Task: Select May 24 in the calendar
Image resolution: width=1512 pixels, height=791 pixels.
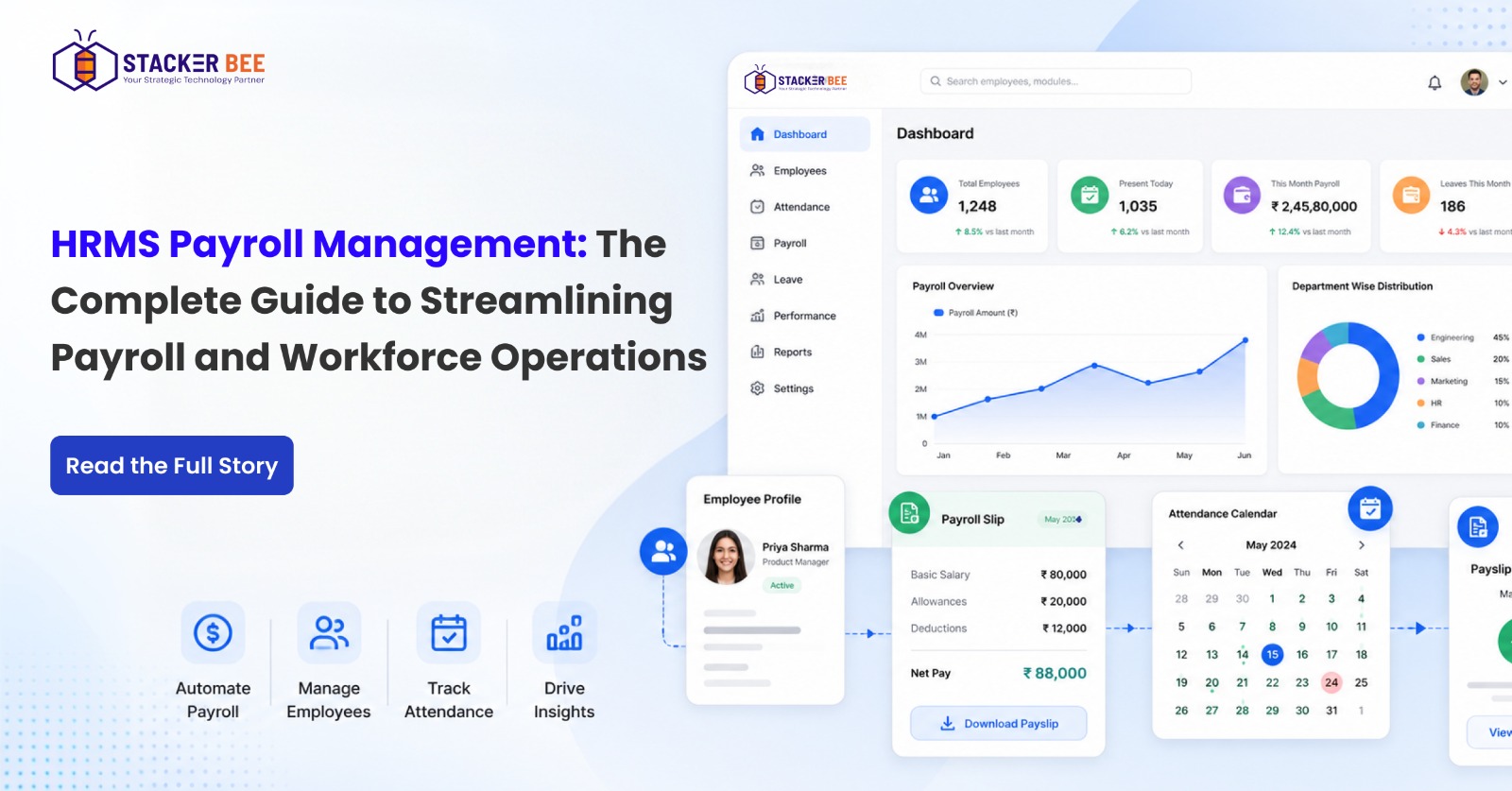Action: coord(1332,682)
